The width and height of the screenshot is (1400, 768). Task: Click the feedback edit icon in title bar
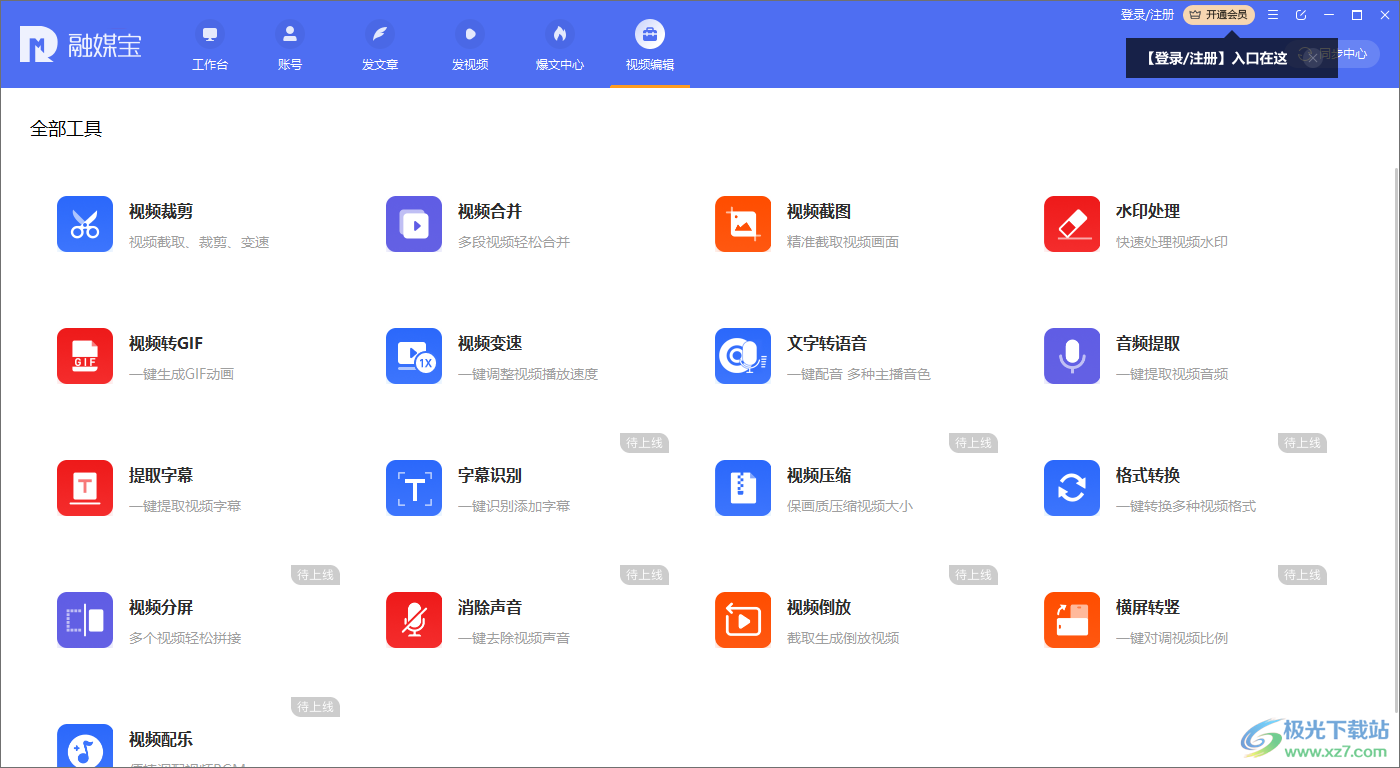point(1301,15)
